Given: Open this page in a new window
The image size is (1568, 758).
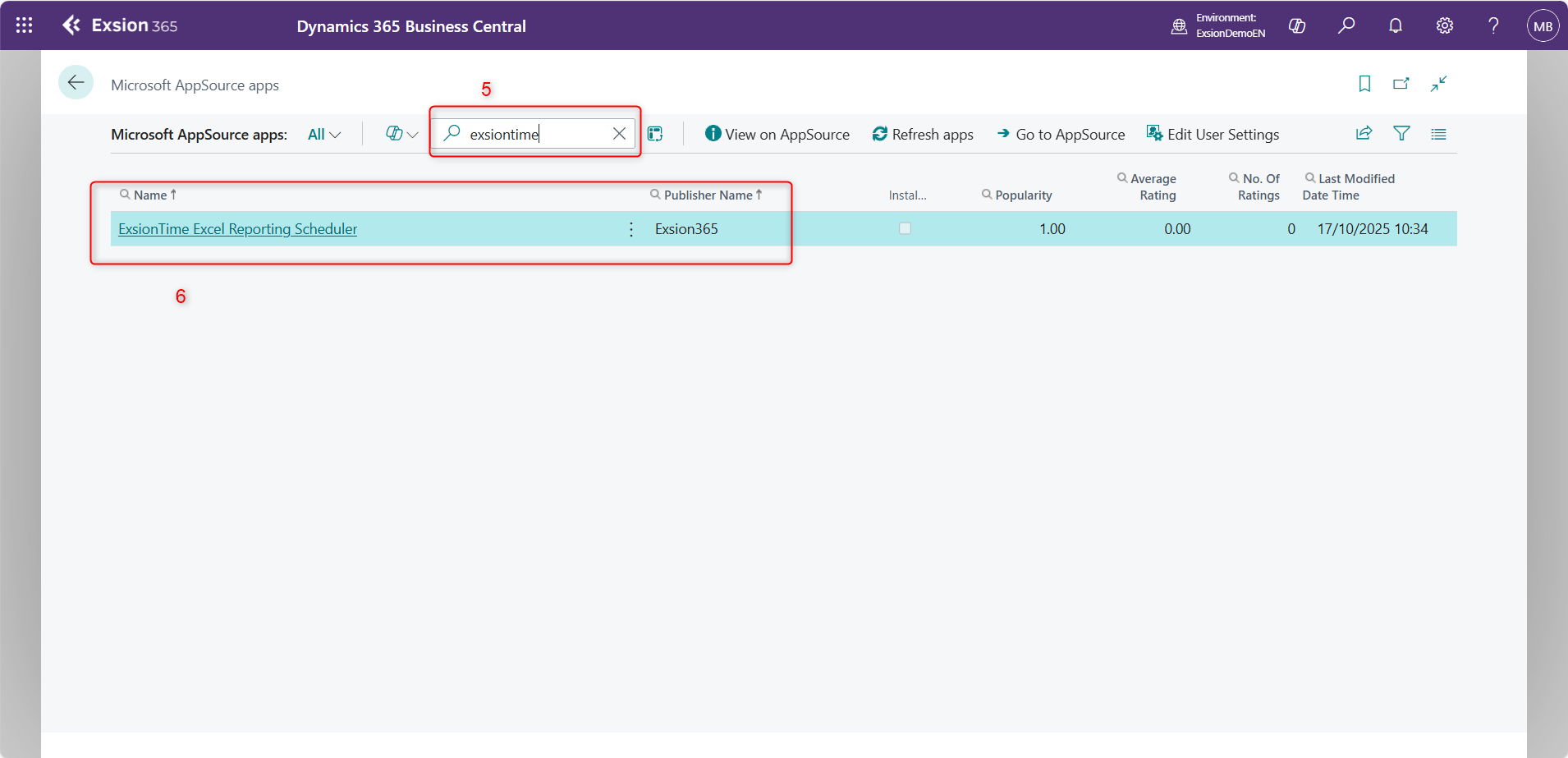Looking at the screenshot, I should point(1401,84).
